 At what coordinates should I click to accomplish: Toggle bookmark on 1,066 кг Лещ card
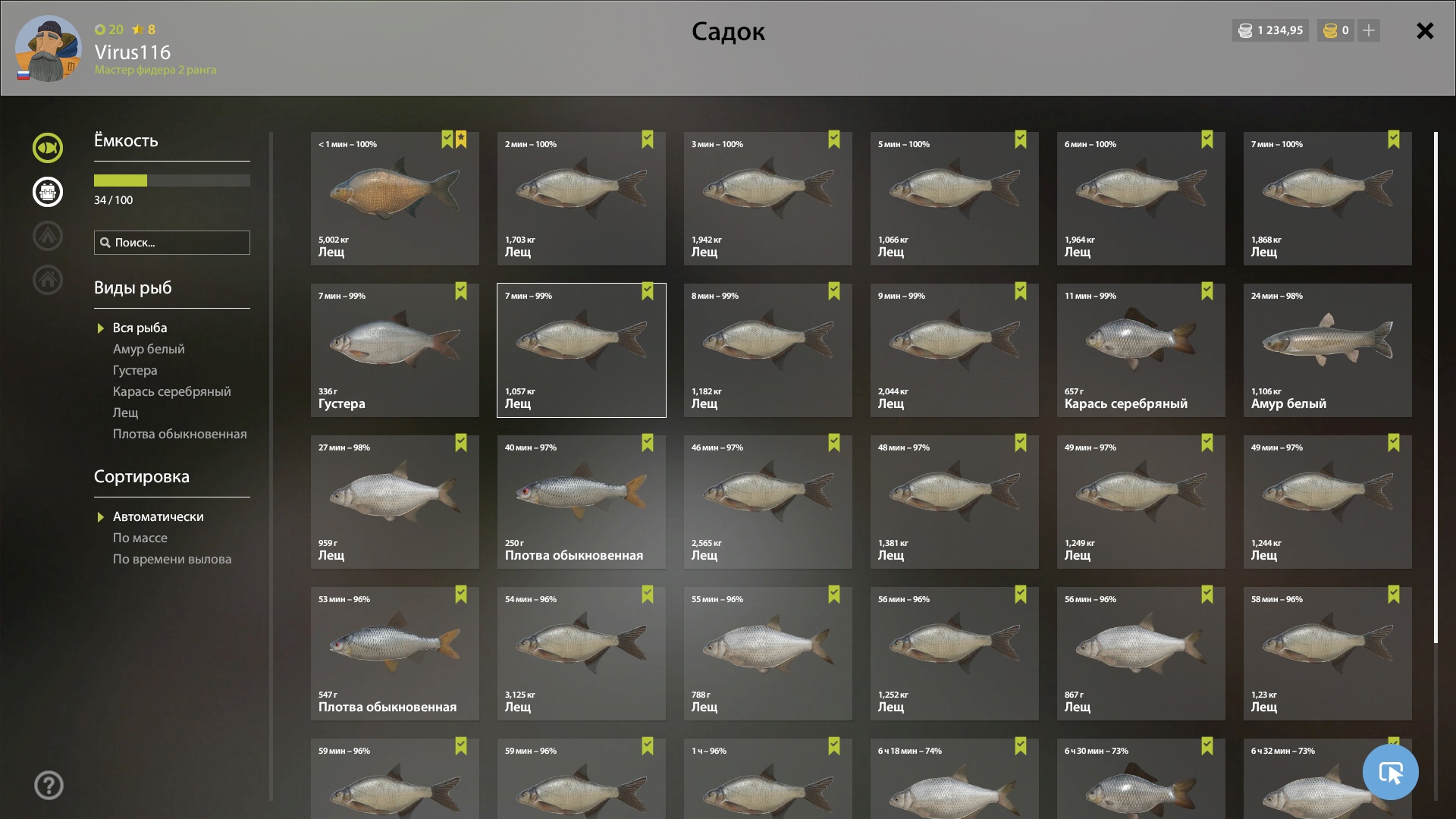point(1021,140)
